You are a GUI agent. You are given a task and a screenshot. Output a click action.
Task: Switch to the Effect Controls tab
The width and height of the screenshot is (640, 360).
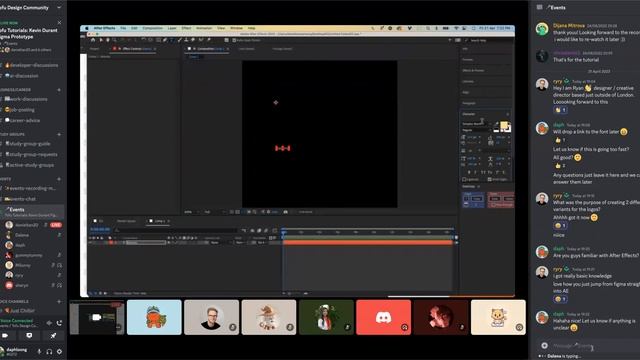coord(135,49)
